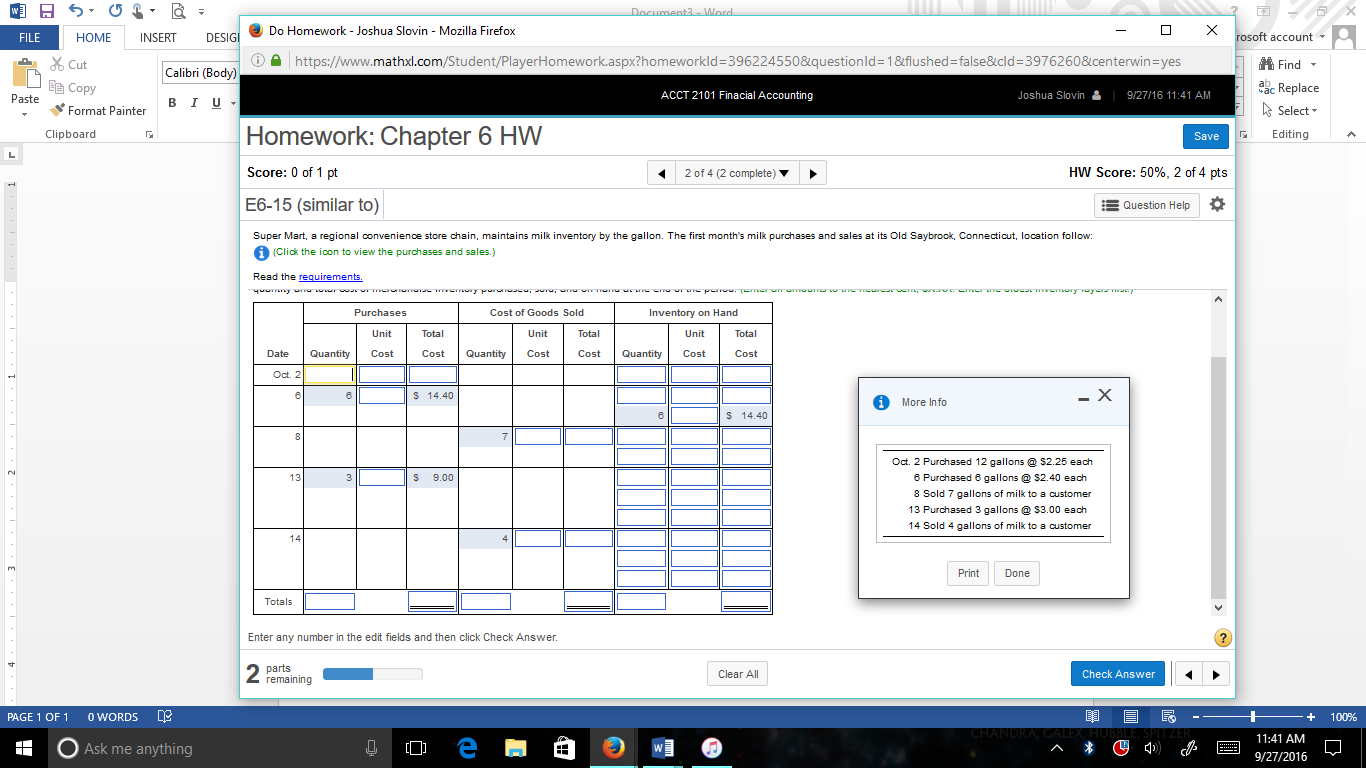
Task: Open the blue info icon next to purchases
Action: click(x=259, y=252)
